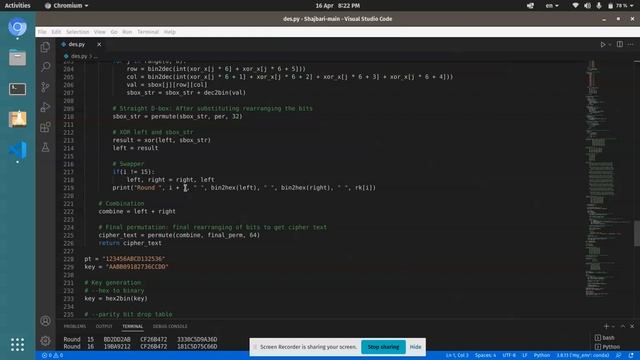Viewport: 640px width, 360px height.
Task: Click the key string value on line 229
Action: point(137,267)
